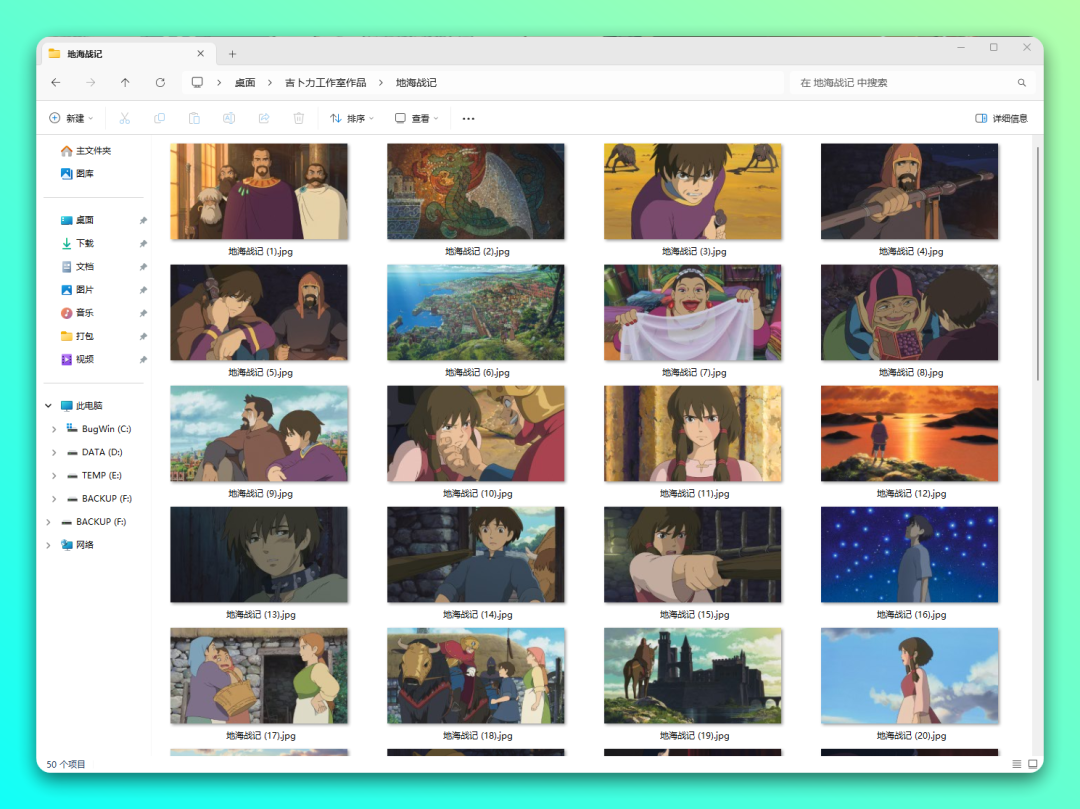Click the vertical scrollbar of file list
Screen dimensions: 1080x809
coord(1037,264)
